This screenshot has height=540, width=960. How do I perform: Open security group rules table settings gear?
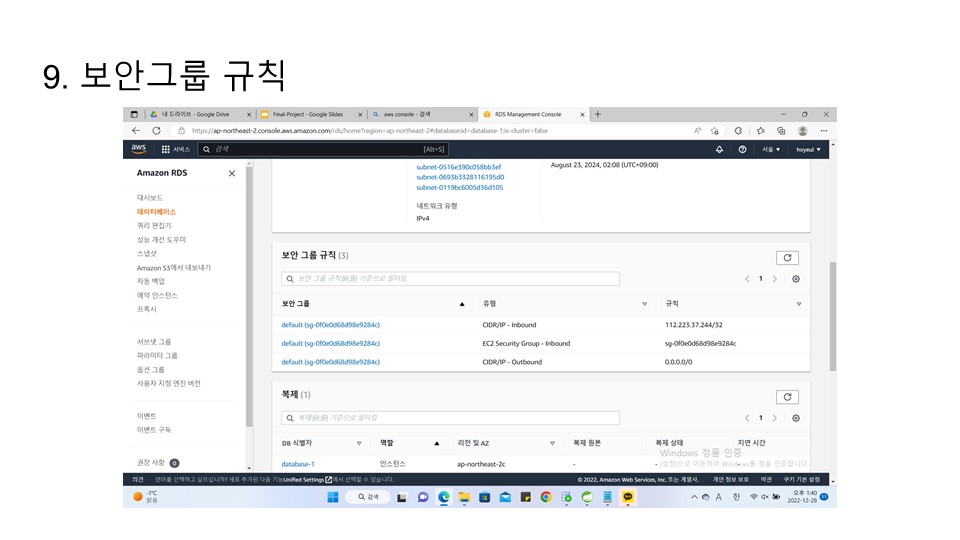(796, 279)
